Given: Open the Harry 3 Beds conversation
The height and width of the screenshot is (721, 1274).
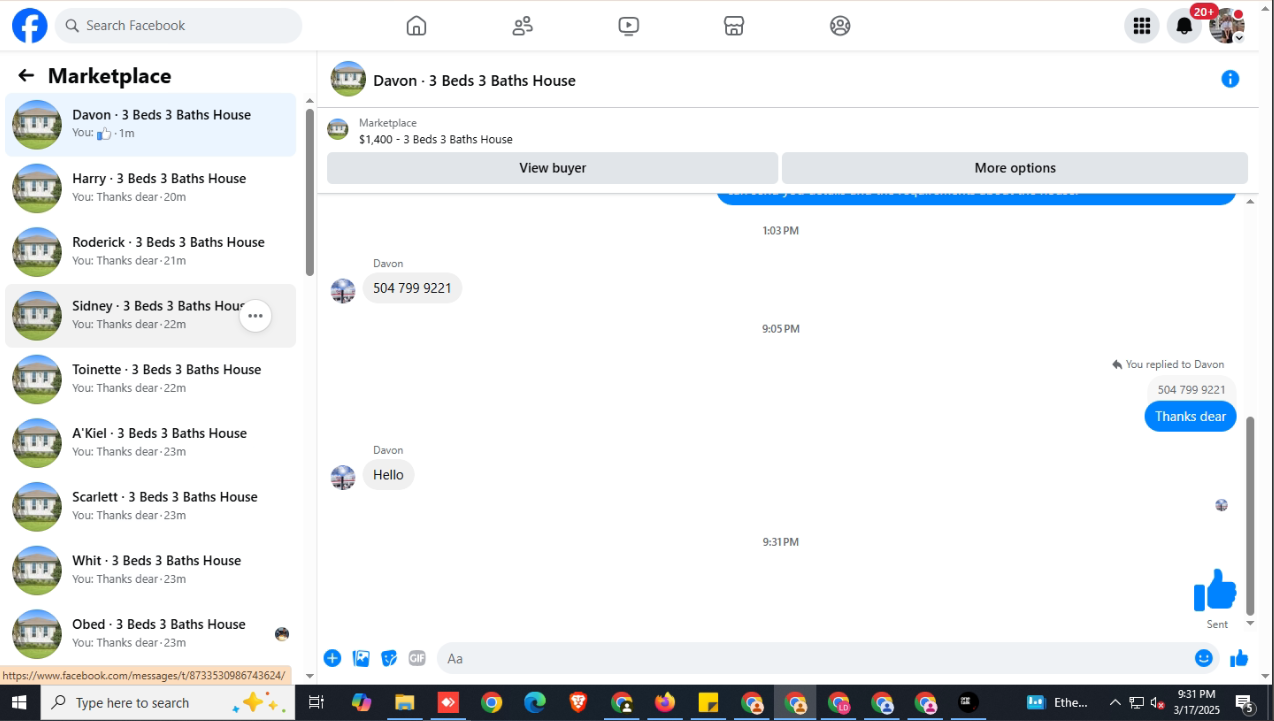Looking at the screenshot, I should pyautogui.click(x=150, y=188).
